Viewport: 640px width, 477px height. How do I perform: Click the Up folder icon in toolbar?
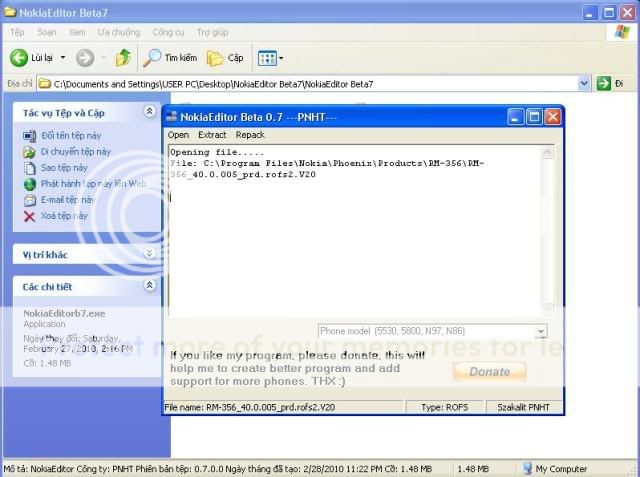(123, 58)
